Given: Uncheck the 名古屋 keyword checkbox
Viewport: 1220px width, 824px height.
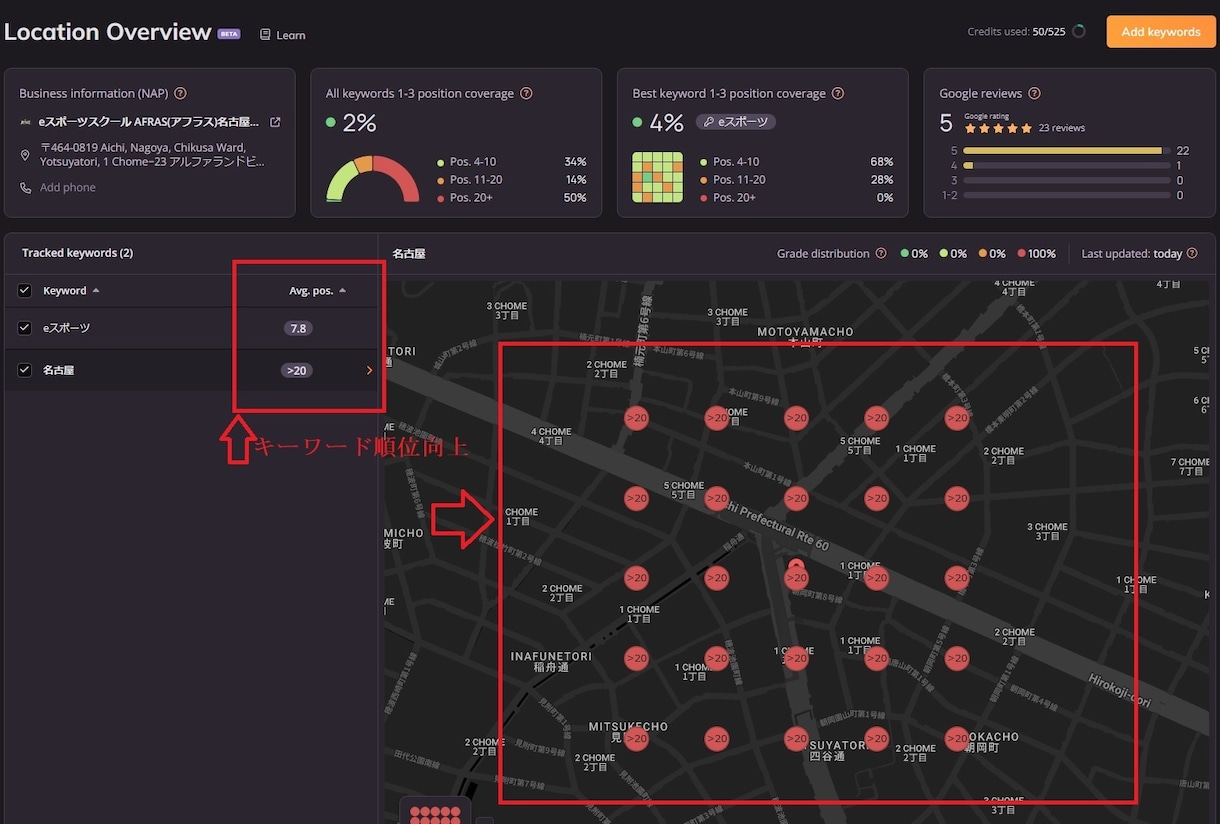Looking at the screenshot, I should (25, 370).
